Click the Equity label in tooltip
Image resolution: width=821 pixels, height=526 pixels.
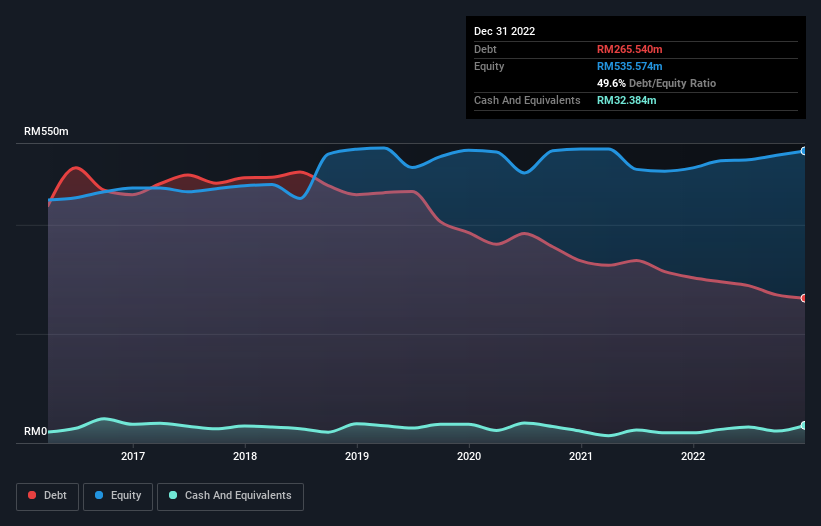point(489,66)
